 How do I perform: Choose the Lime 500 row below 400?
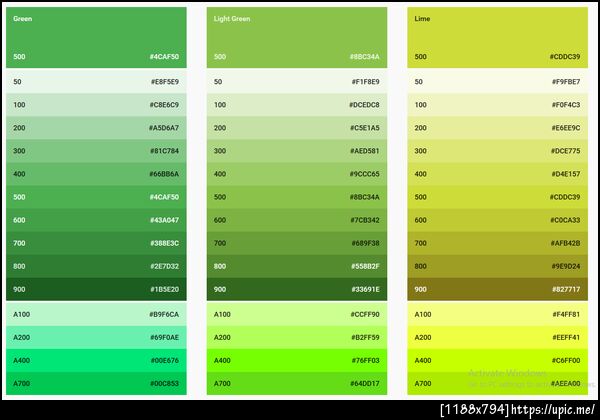point(497,197)
